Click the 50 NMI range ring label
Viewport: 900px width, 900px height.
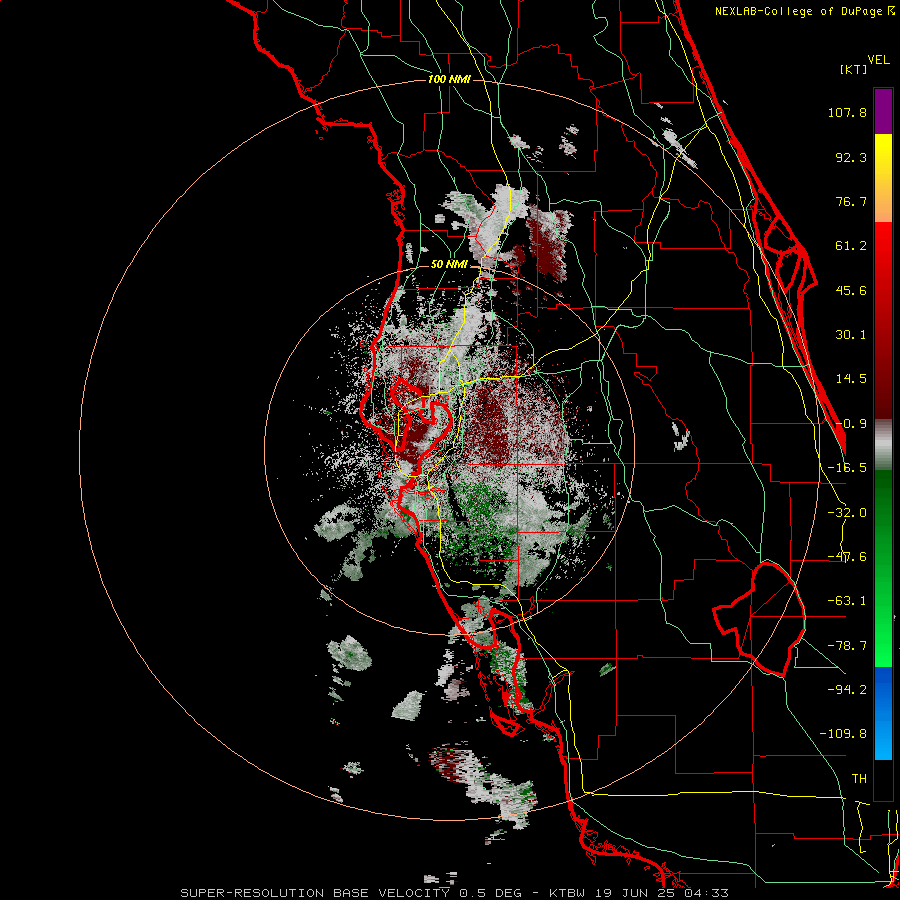[449, 264]
